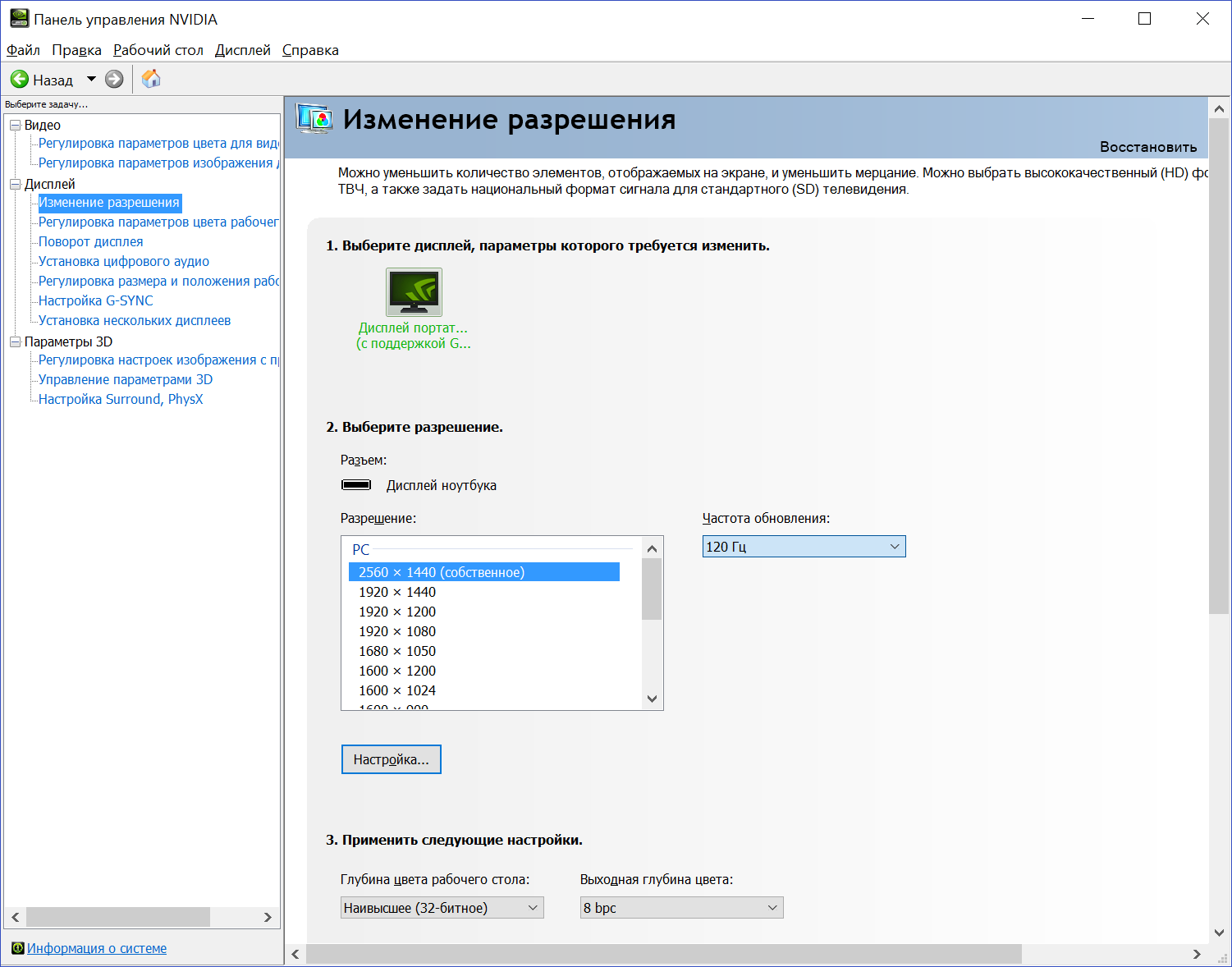Open Настройка G-SYNC
1232x967 pixels.
[96, 300]
